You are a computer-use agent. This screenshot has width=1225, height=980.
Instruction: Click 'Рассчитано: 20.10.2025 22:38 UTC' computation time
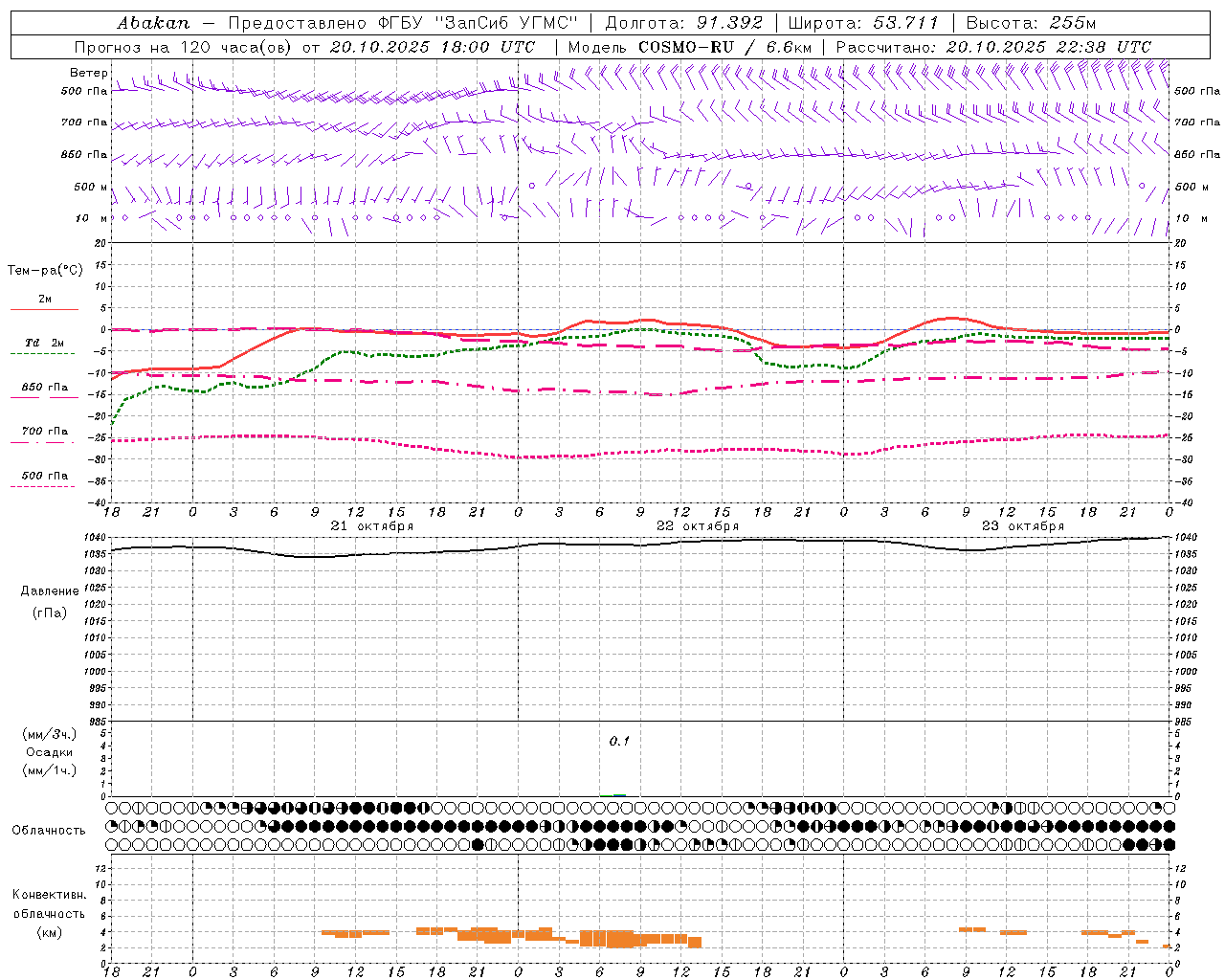(993, 46)
